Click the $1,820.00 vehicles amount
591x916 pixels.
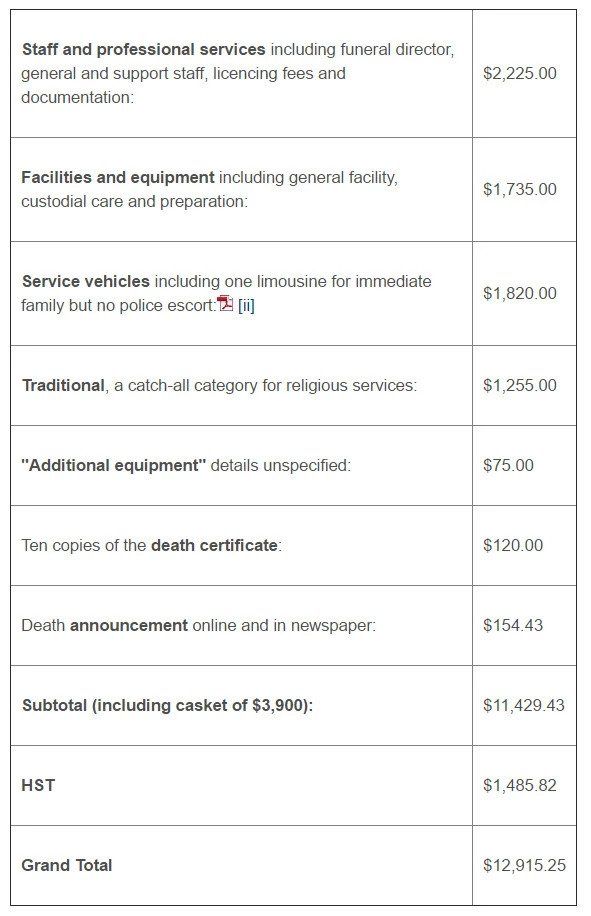coord(520,293)
